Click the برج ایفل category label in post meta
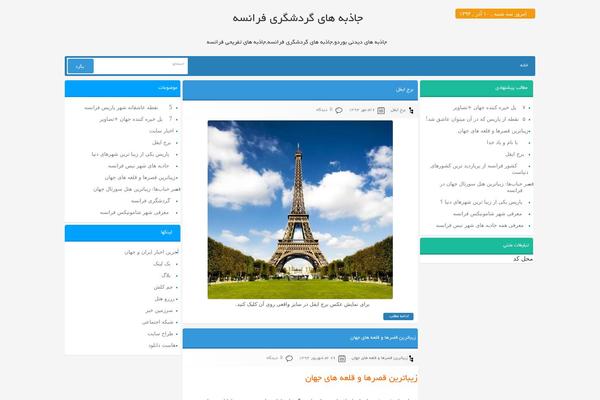 [x=398, y=110]
